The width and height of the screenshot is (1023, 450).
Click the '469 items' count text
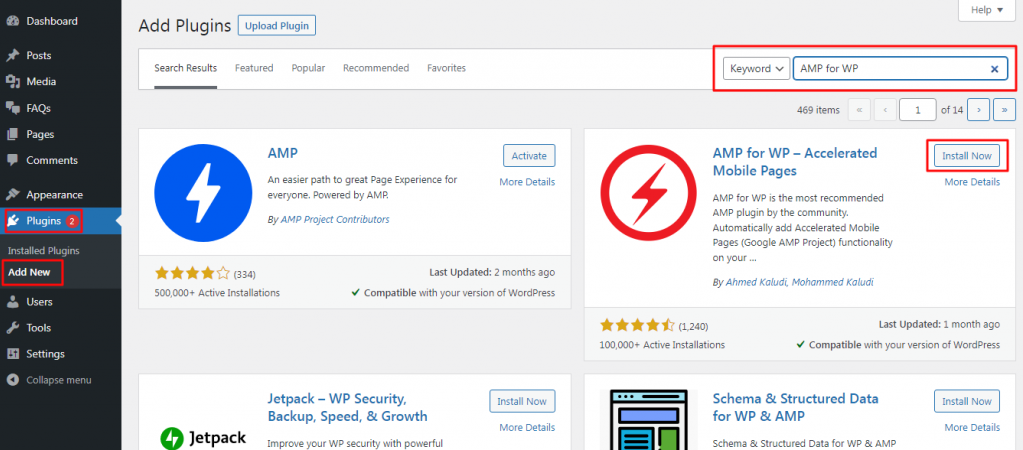[x=818, y=110]
